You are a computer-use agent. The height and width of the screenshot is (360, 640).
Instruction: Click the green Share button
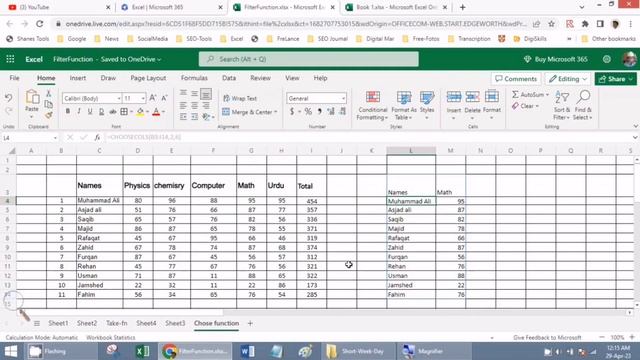coord(616,79)
